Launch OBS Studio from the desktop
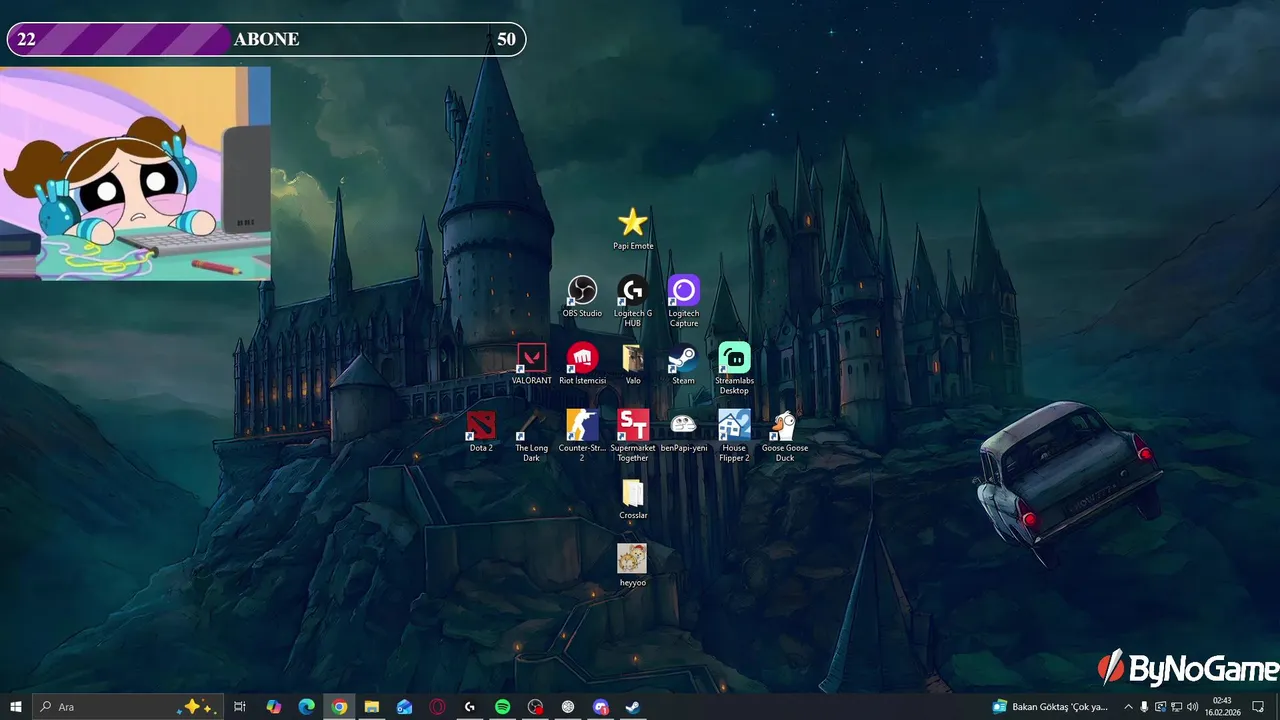1280x720 pixels. [x=582, y=297]
